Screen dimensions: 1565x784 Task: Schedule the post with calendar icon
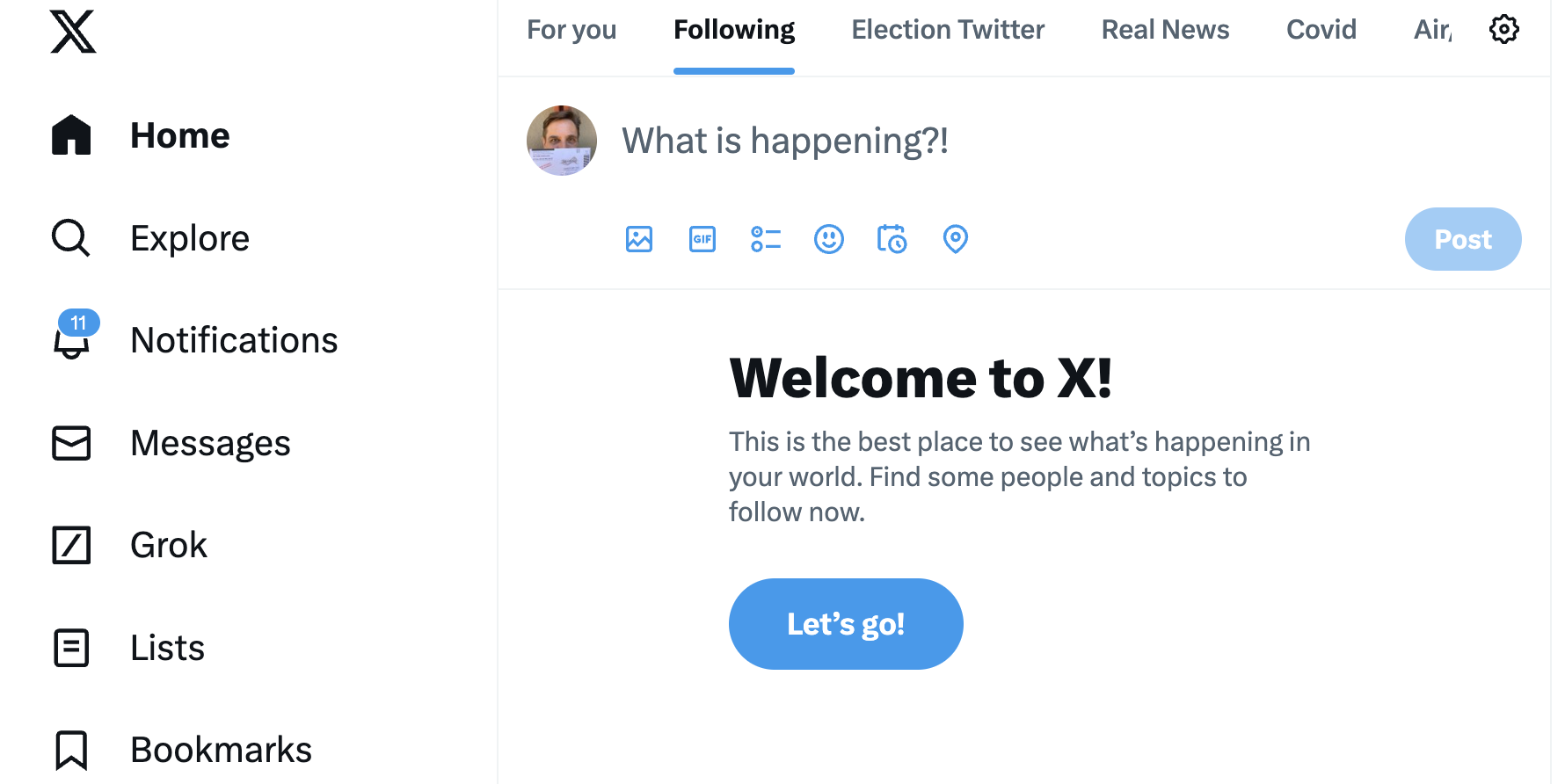tap(892, 239)
